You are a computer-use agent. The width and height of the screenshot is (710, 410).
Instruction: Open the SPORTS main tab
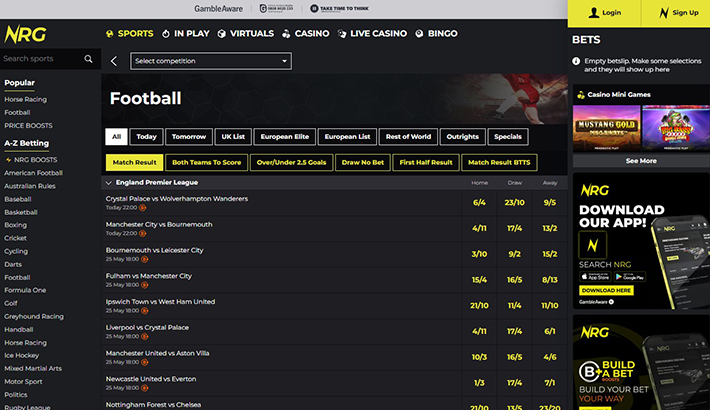pyautogui.click(x=130, y=34)
